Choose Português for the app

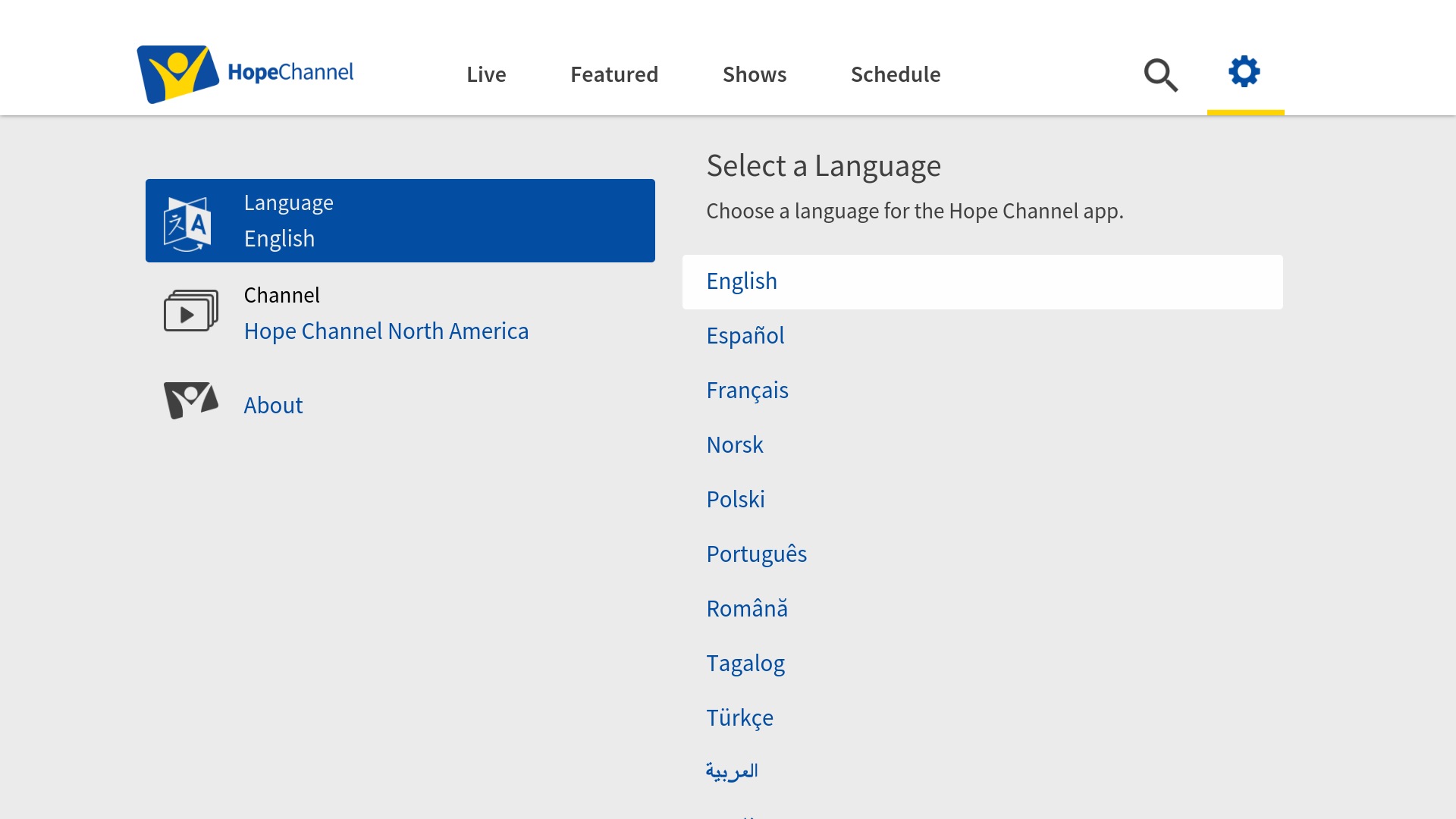pos(756,554)
